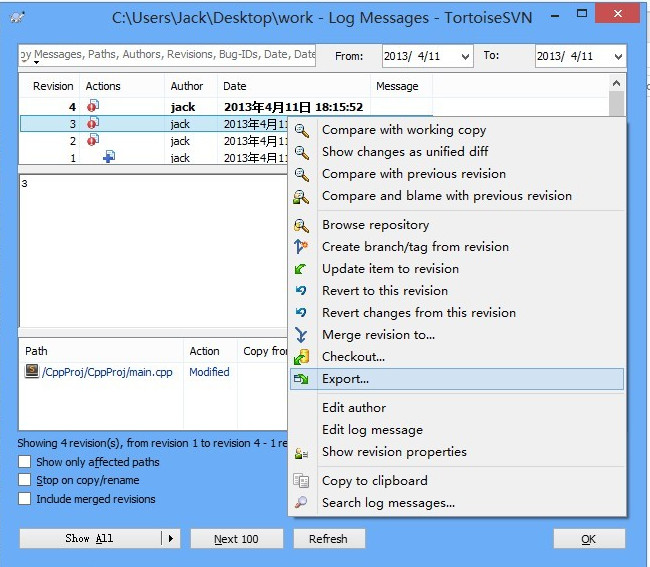
Task: Click inside the log message text pane
Action: click(153, 251)
